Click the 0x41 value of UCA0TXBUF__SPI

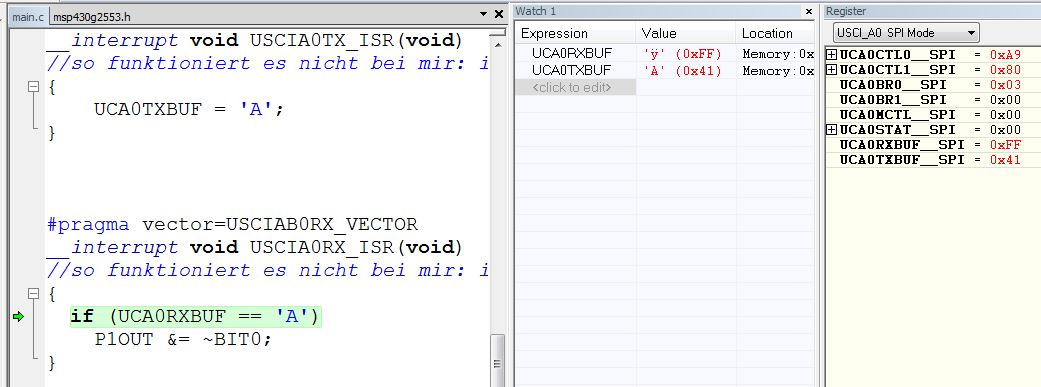1005,160
